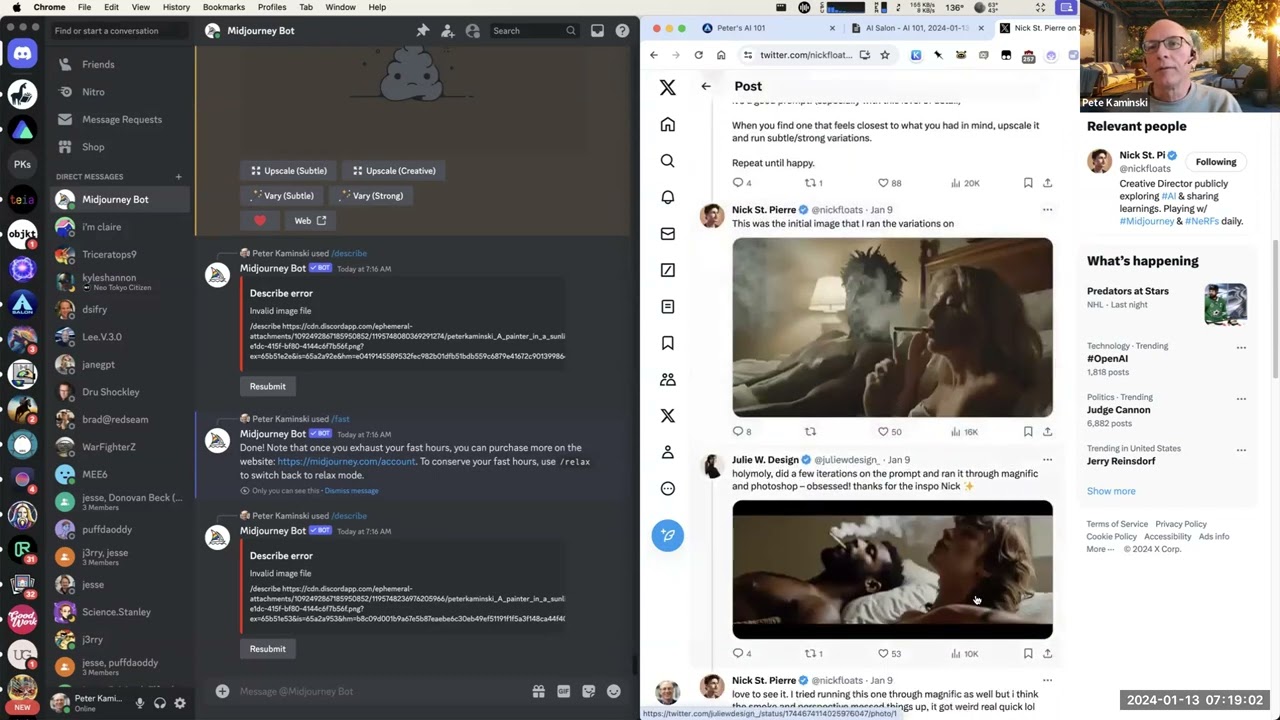Create a new direct message plus icon
Viewport: 1280px width, 720px height.
click(x=178, y=177)
